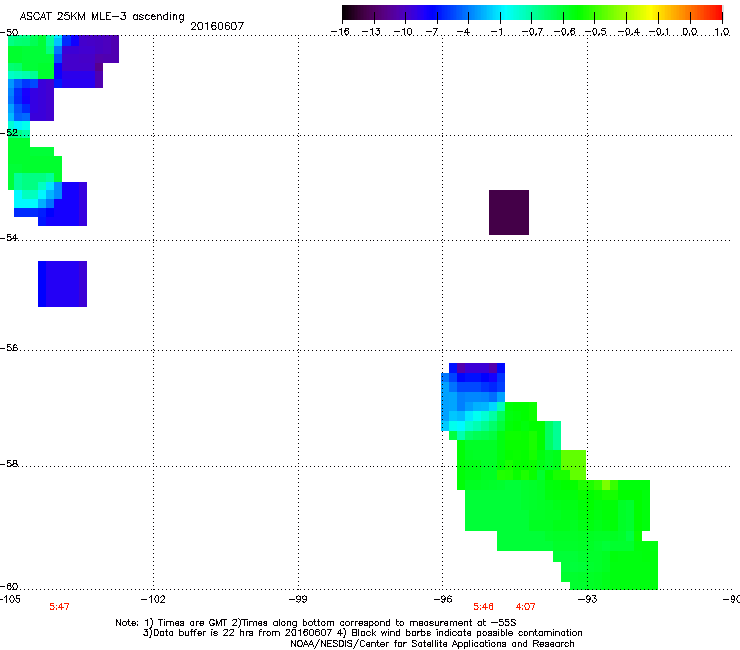Screen dimensions: 740x650
Task: Click the colorbar label -16
Action: coord(340,32)
